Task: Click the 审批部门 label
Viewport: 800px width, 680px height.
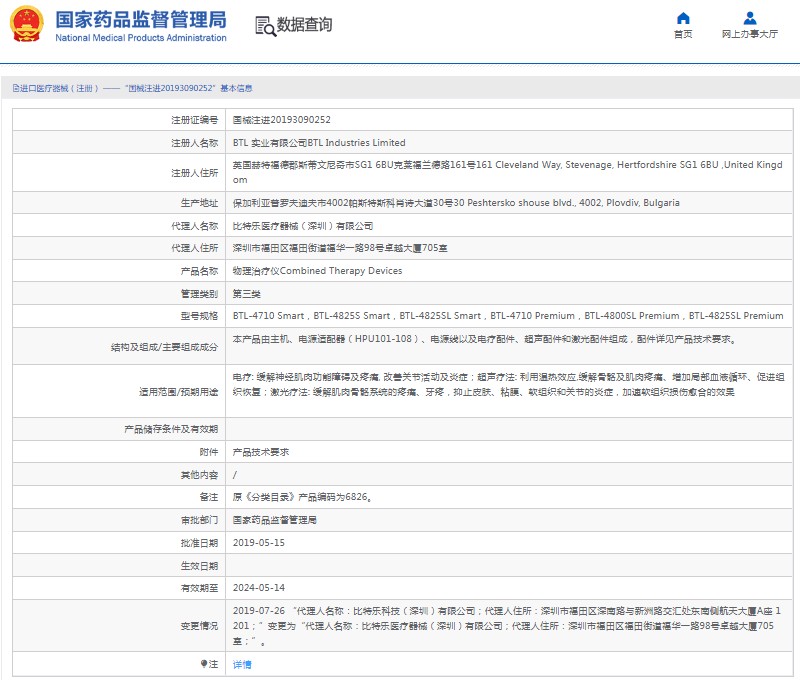Action: click(199, 520)
